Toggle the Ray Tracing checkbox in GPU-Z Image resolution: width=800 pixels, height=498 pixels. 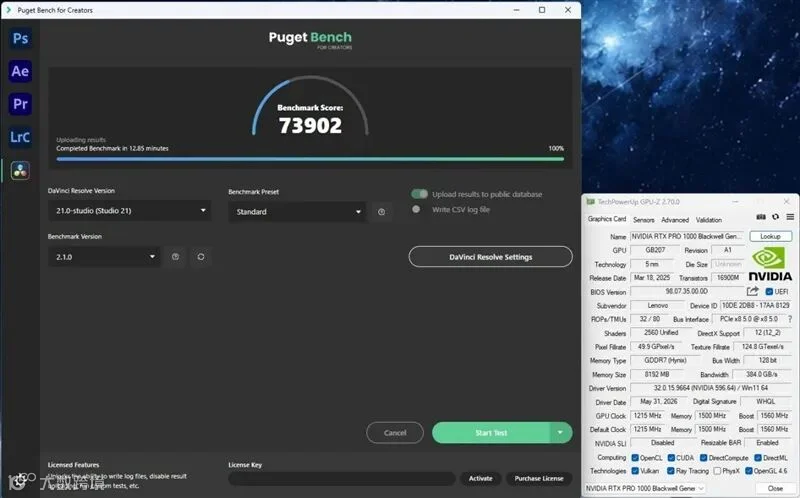point(671,470)
